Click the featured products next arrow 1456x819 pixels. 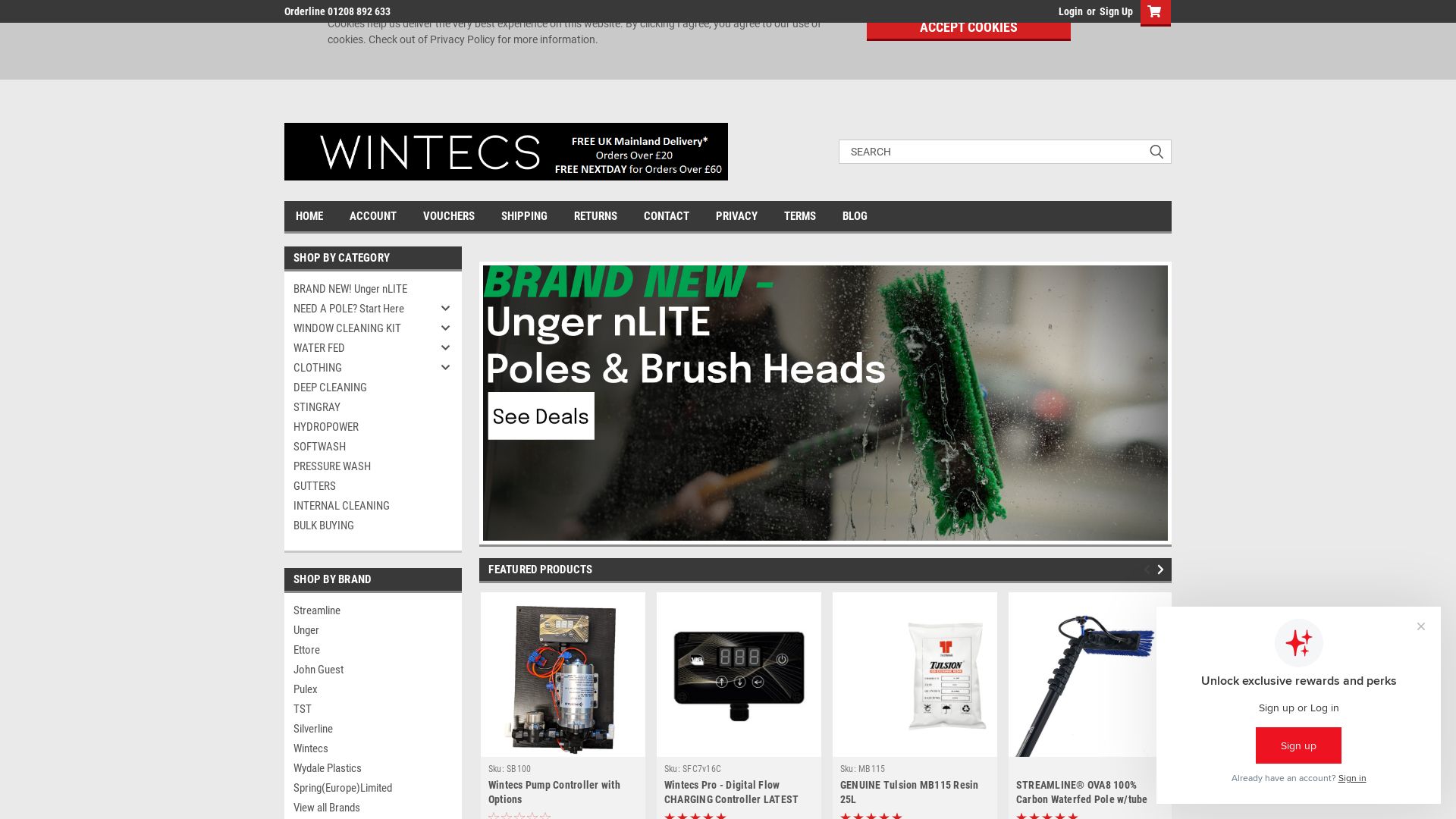[1159, 569]
